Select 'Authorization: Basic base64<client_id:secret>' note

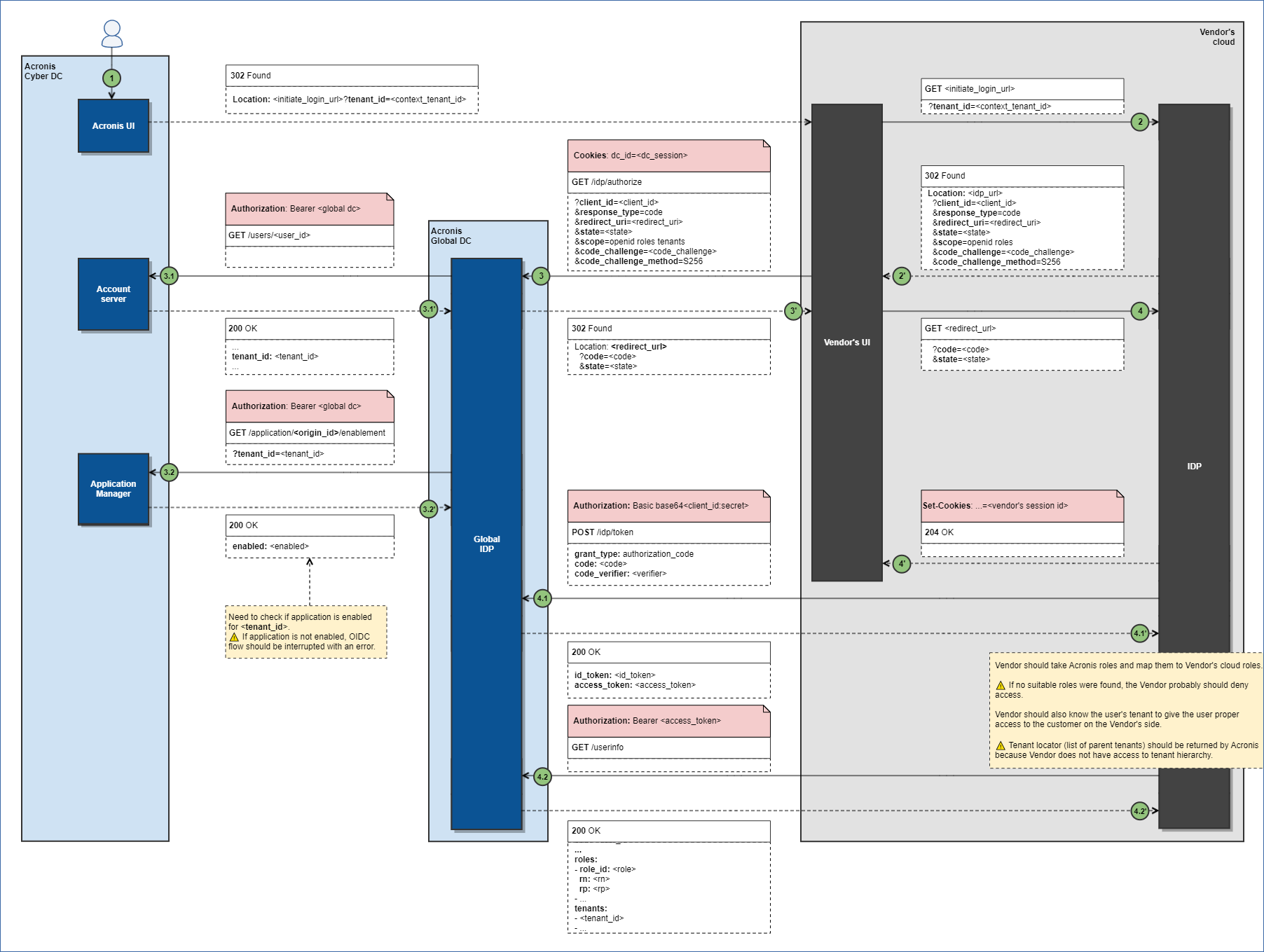tap(669, 506)
